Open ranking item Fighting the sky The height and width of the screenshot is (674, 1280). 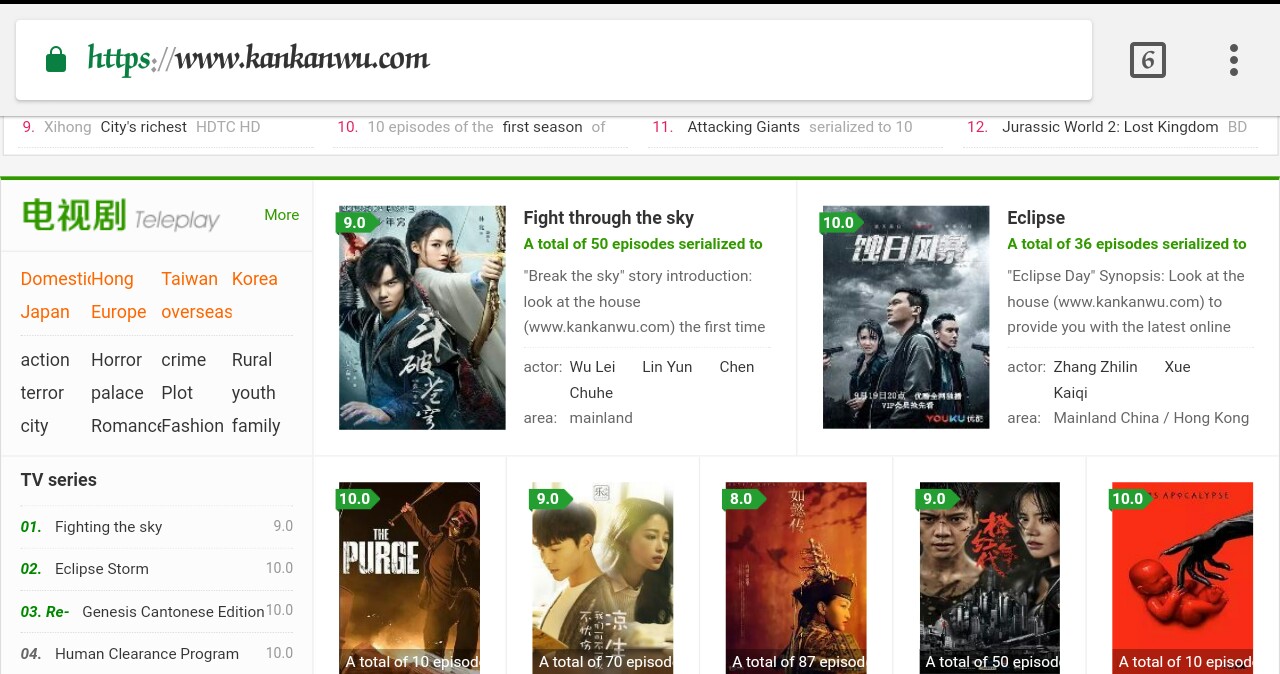coord(108,527)
